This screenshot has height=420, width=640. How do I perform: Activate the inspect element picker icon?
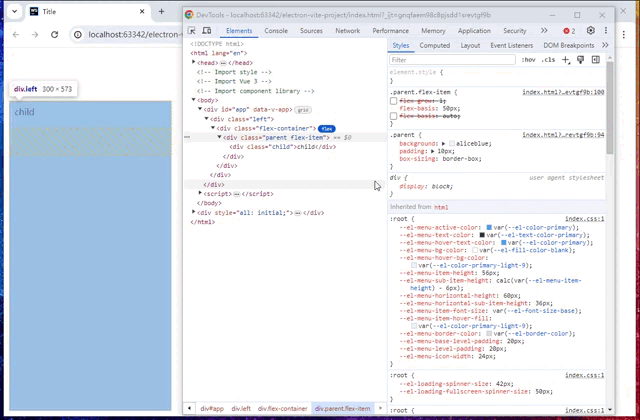191,31
